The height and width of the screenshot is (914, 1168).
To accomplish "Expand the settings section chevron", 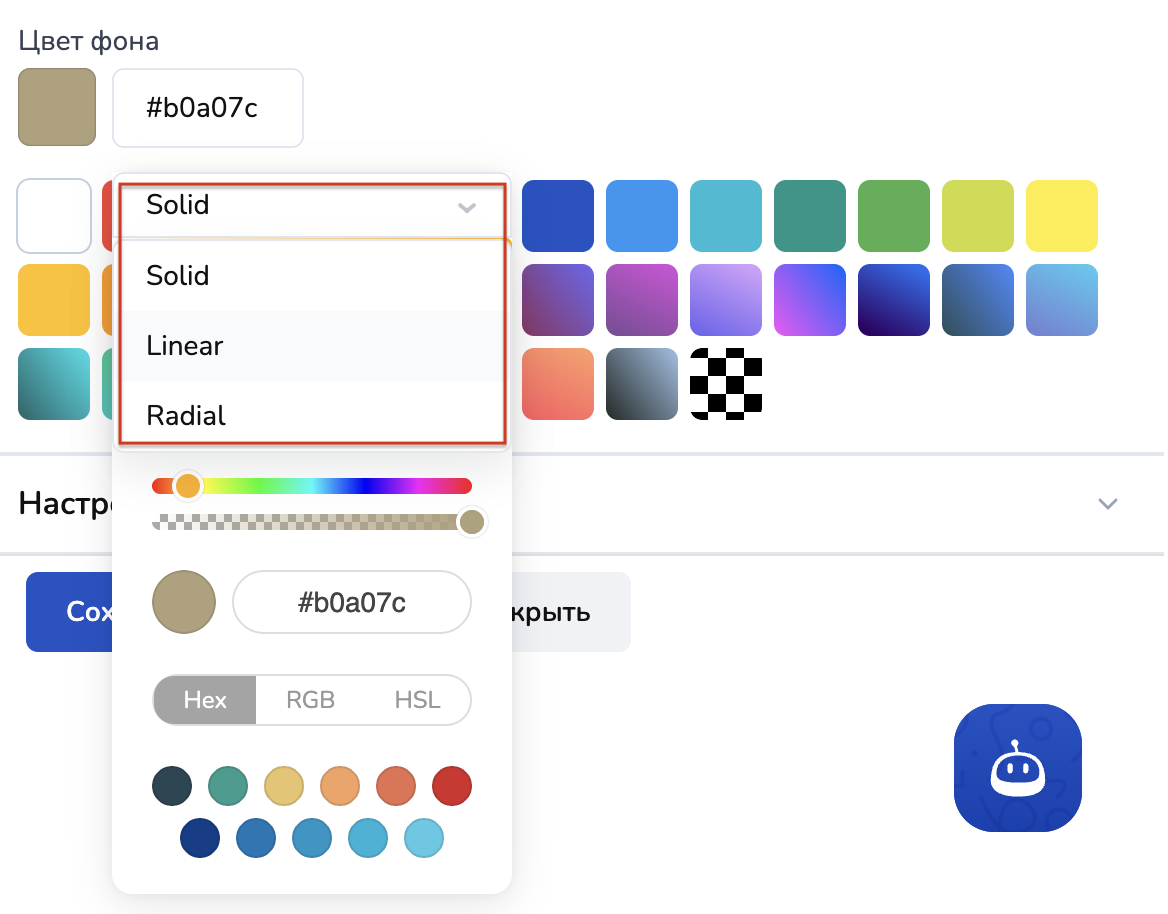I will pyautogui.click(x=1107, y=503).
